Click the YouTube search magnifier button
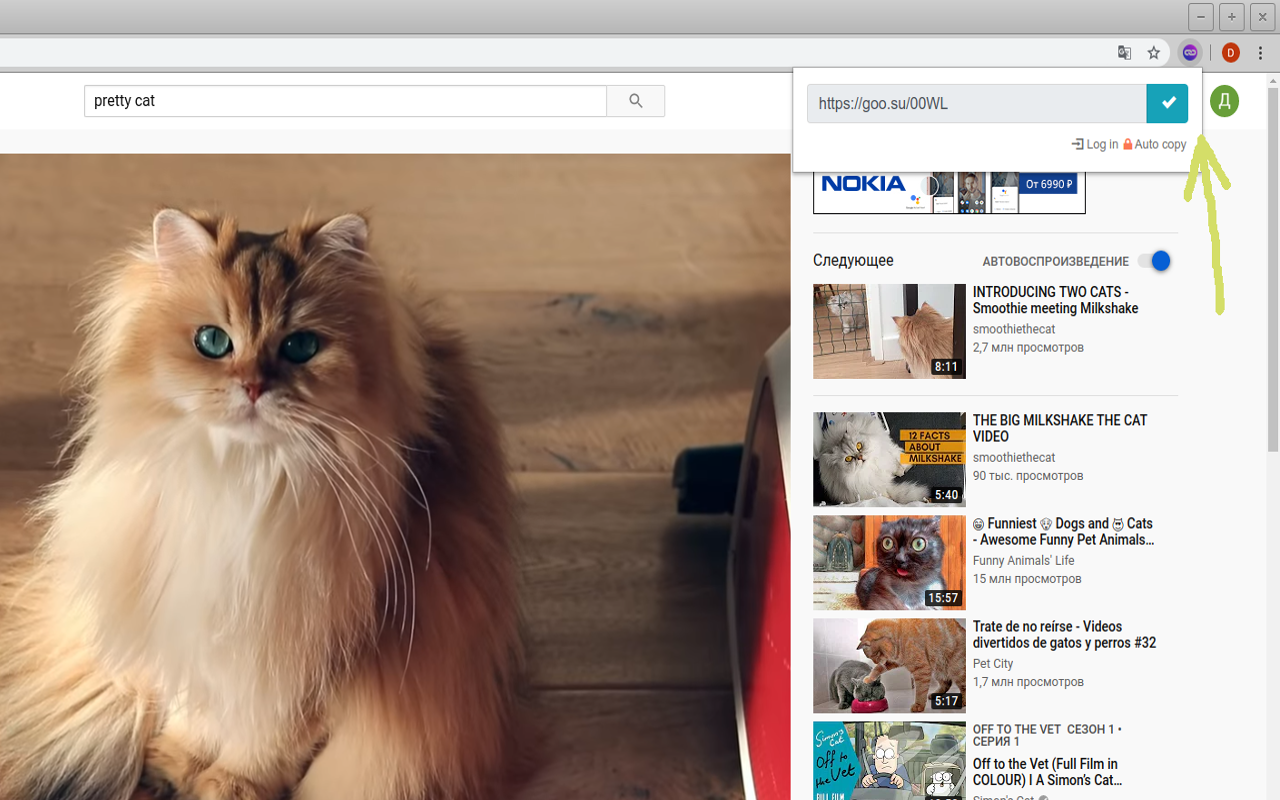The width and height of the screenshot is (1280, 800). (x=636, y=101)
